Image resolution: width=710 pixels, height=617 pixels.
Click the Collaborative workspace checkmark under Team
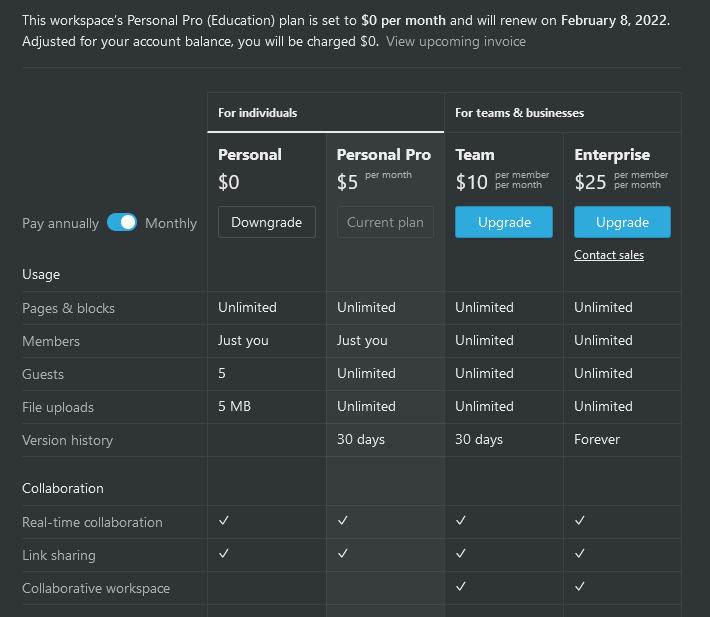coord(461,587)
